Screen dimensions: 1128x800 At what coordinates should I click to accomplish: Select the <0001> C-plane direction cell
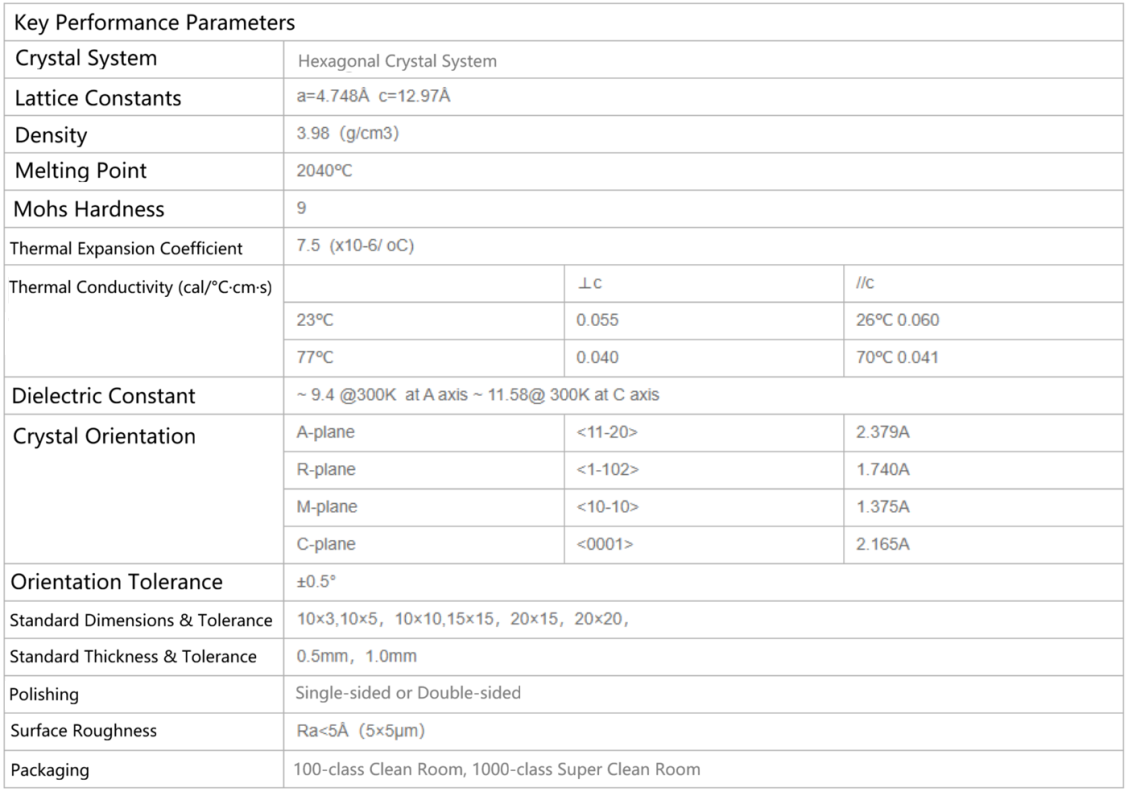pyautogui.click(x=605, y=545)
